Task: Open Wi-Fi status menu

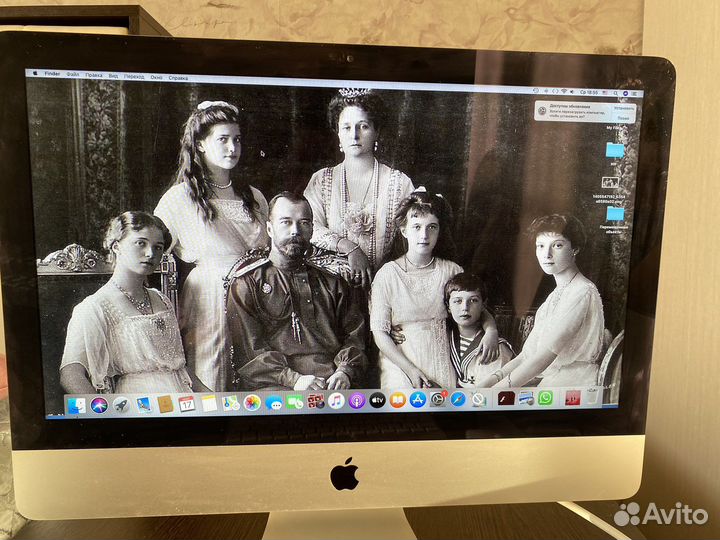Action: coord(564,91)
